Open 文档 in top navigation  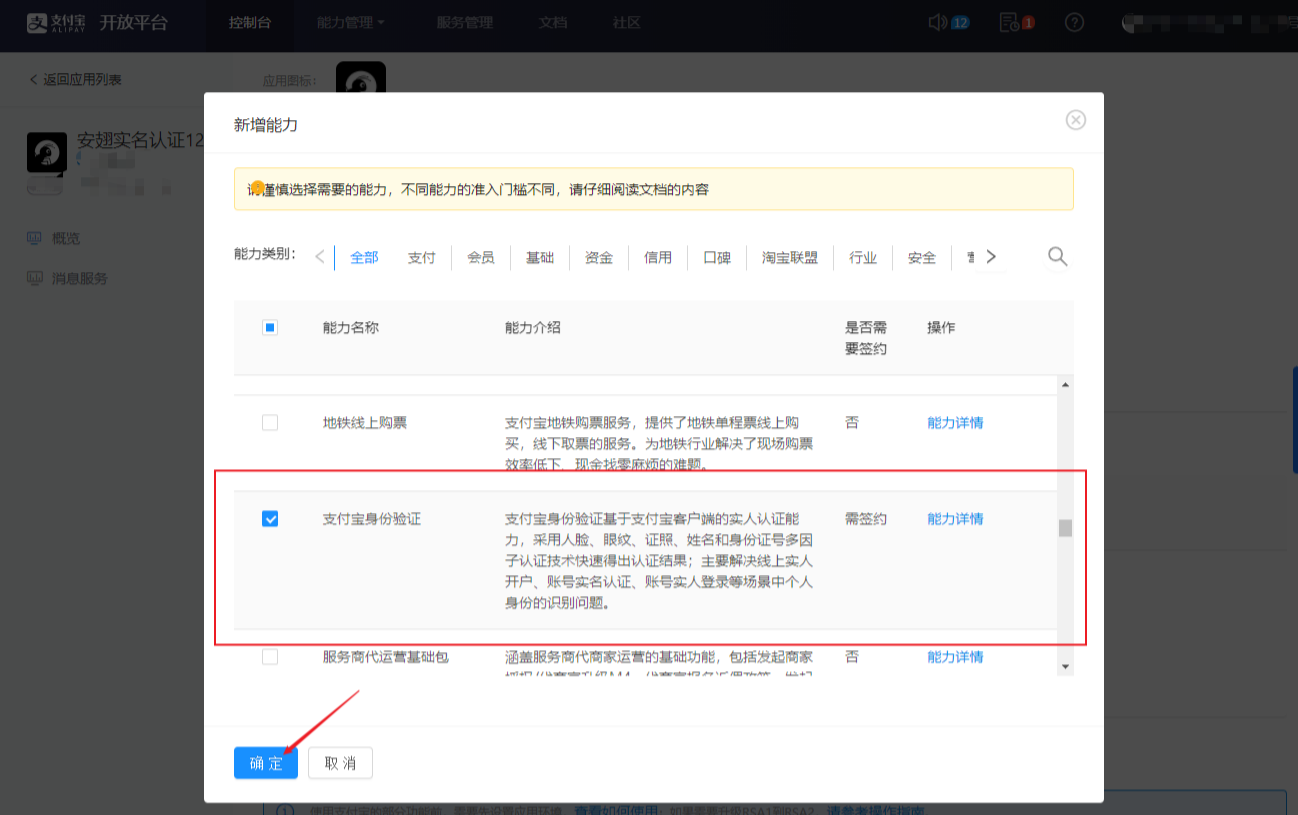[x=553, y=22]
